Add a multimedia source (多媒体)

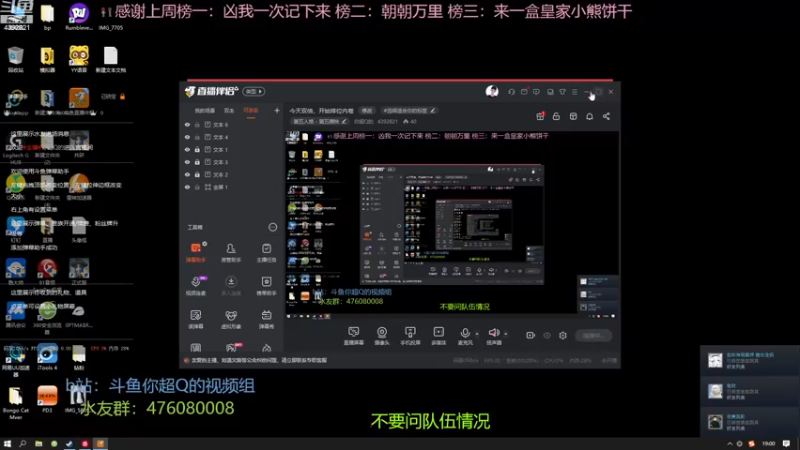[x=439, y=336]
